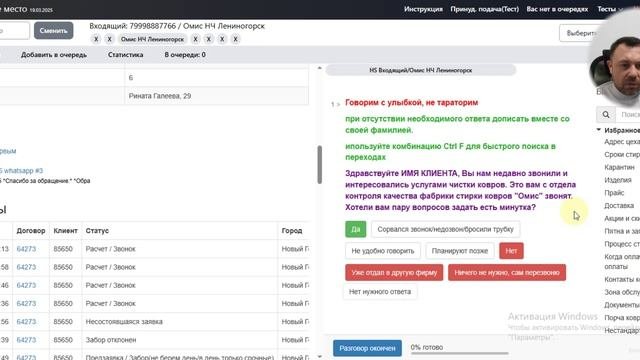This screenshot has height=360, width=640.
Task: Click Нет нужного ответа option
Action: pyautogui.click(x=380, y=292)
